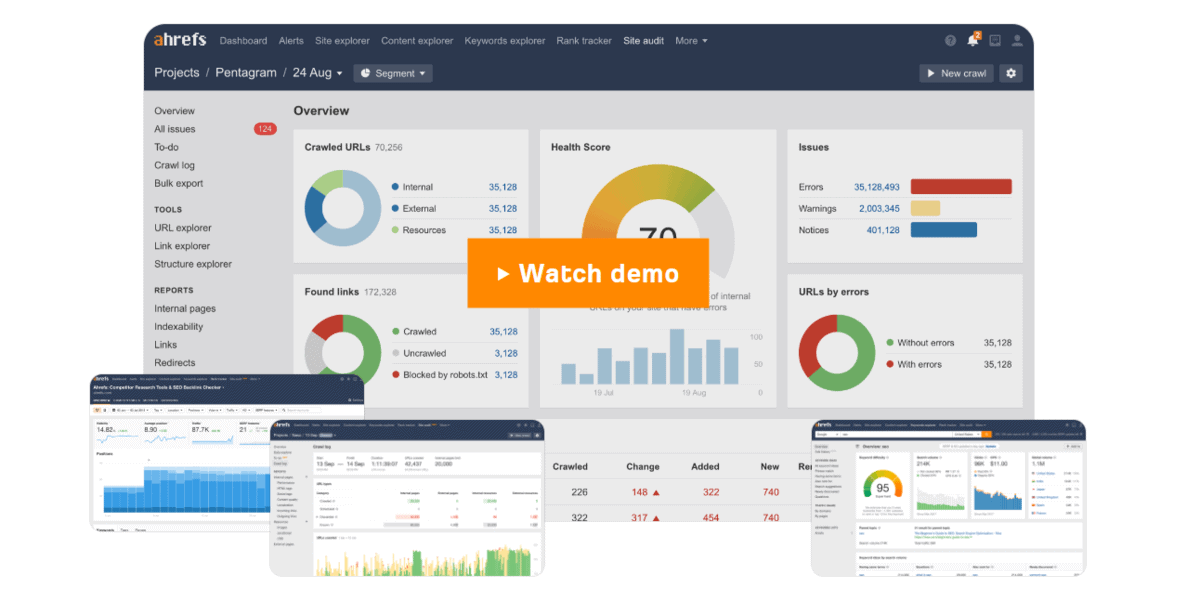Image resolution: width=1200 pixels, height=614 pixels.
Task: Click the Found links donut chart
Action: point(343,352)
